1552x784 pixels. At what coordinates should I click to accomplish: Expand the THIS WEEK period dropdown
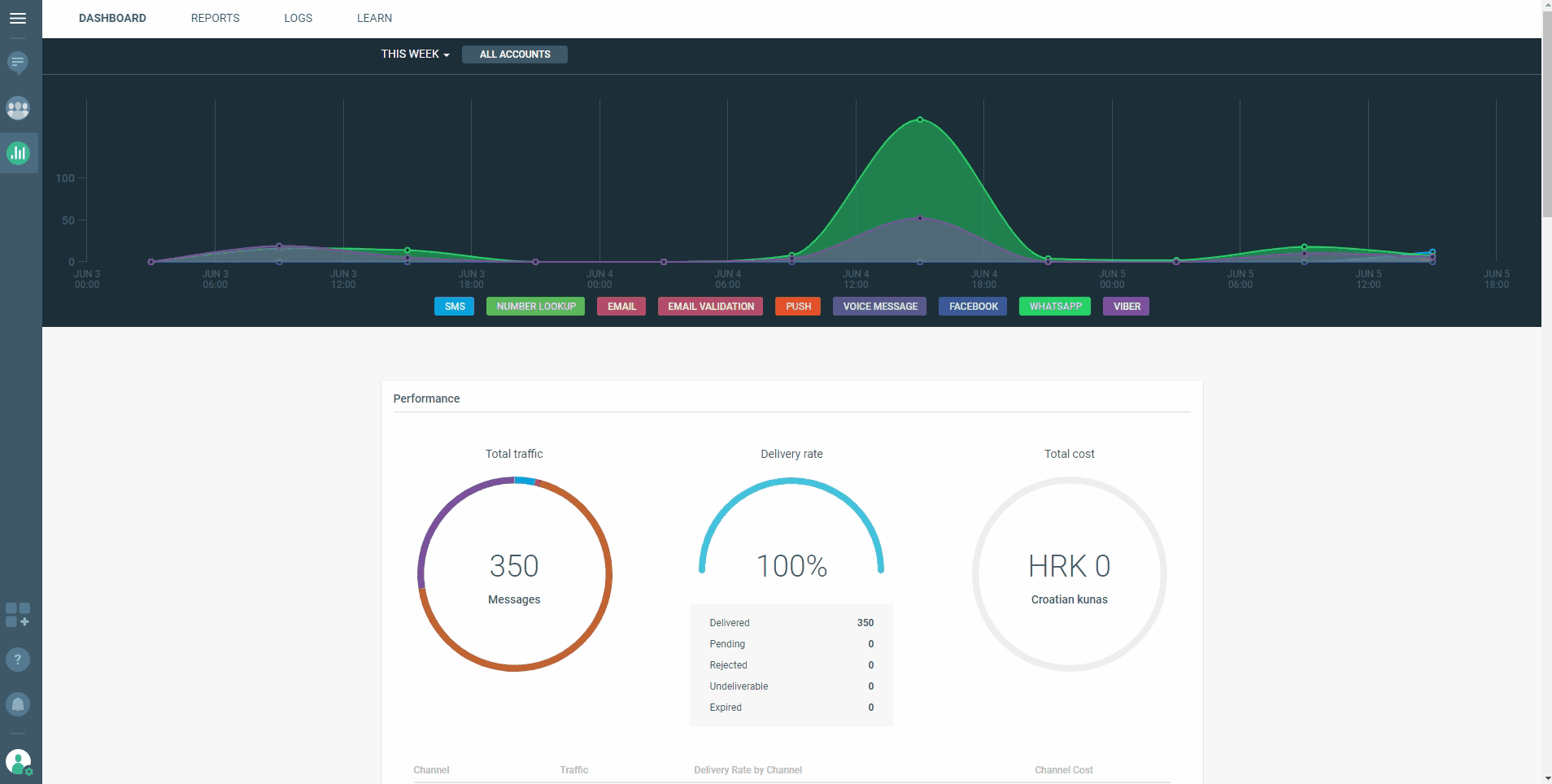pos(415,54)
